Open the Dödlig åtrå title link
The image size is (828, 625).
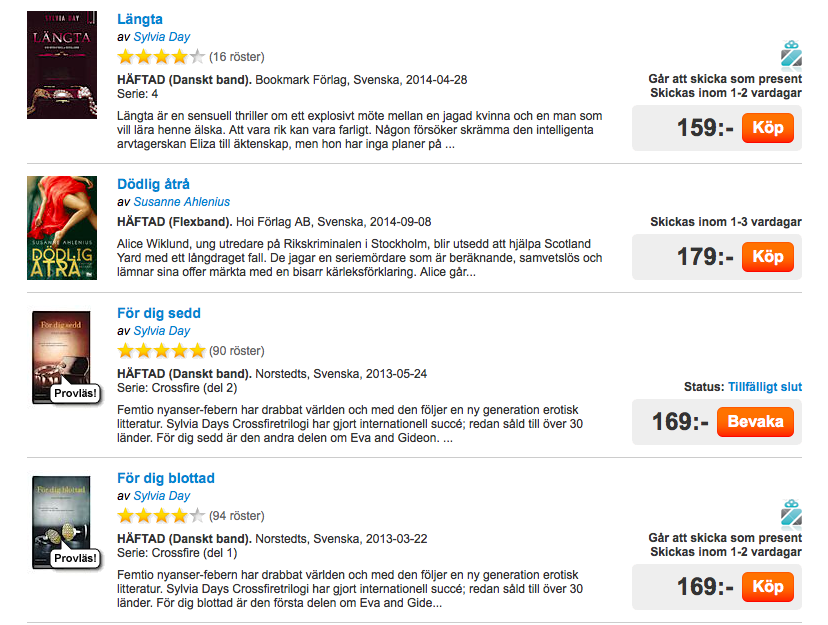coord(153,184)
